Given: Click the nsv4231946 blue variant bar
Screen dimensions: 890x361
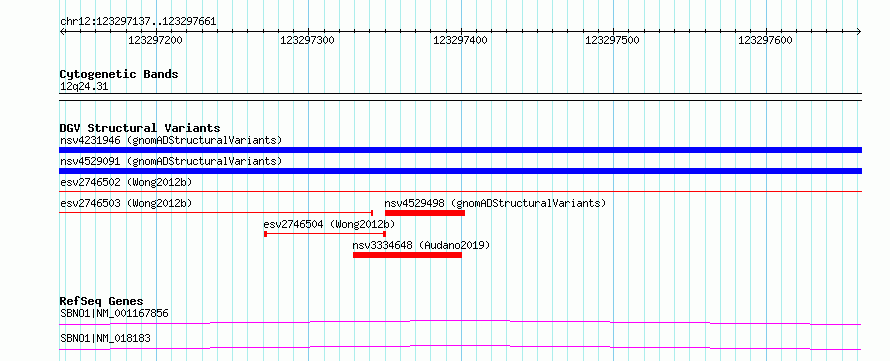Looking at the screenshot, I should pos(460,150).
